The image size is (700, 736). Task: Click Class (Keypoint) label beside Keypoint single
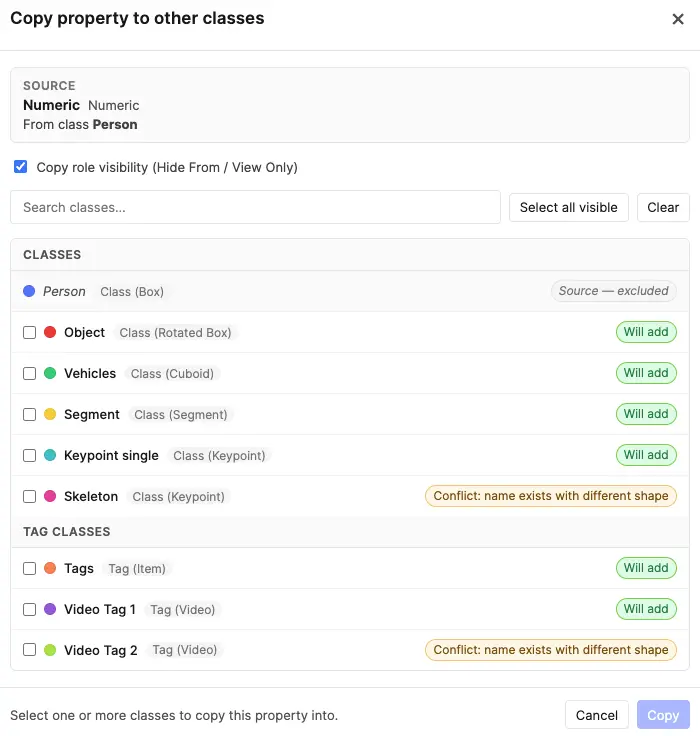click(x=219, y=456)
